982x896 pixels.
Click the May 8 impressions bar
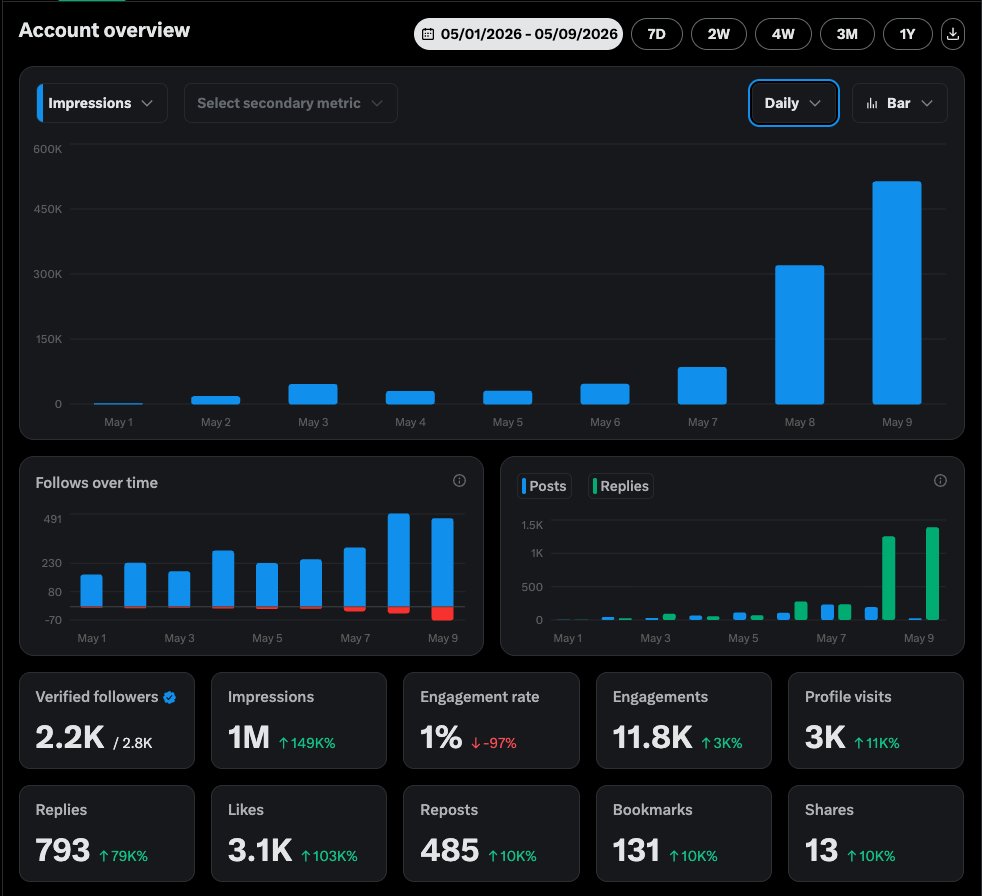[799, 334]
